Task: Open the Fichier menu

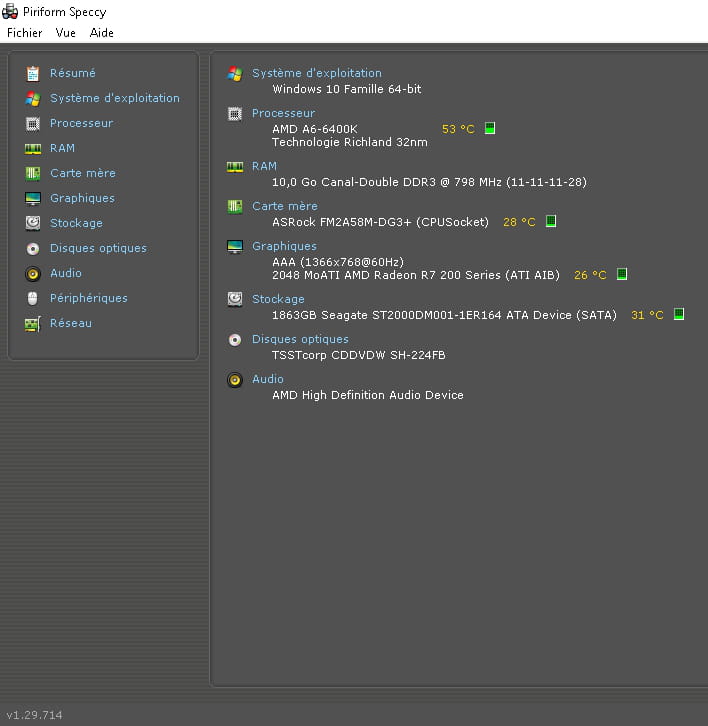Action: (x=25, y=33)
